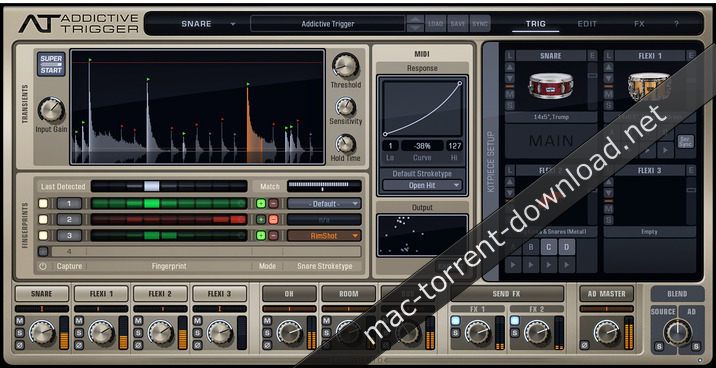This screenshot has height=368, width=716.
Task: Click the AD MASTER button
Action: point(606,294)
